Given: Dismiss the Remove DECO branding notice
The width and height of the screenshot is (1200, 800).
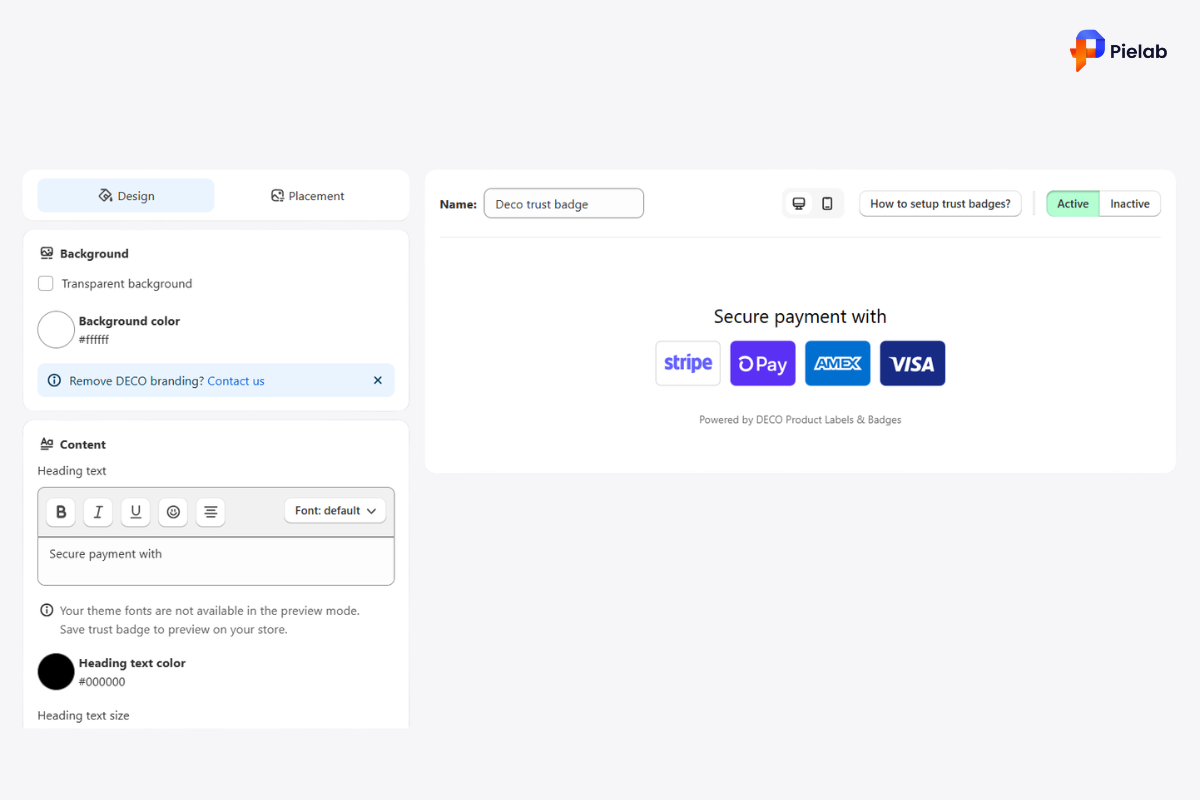Looking at the screenshot, I should point(378,380).
